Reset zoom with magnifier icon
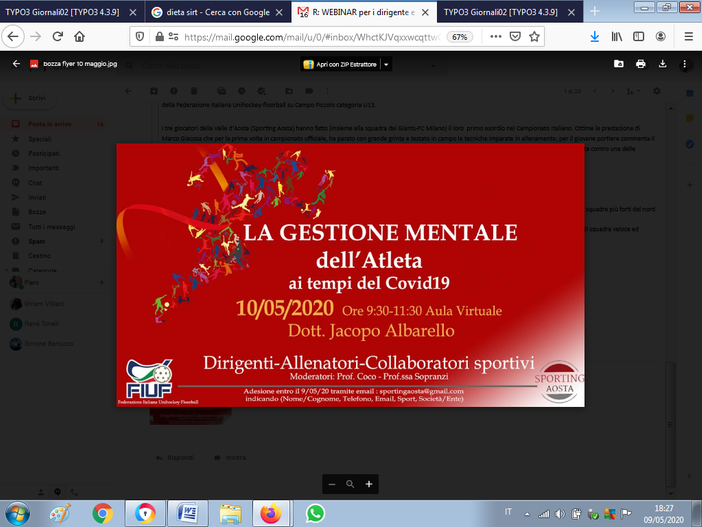 (350, 484)
